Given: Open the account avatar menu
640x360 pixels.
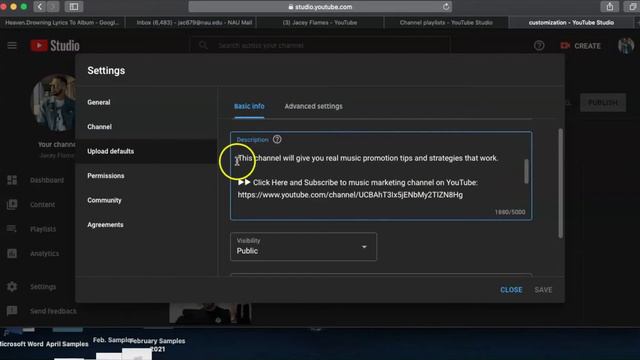Looking at the screenshot, I should pyautogui.click(x=626, y=45).
